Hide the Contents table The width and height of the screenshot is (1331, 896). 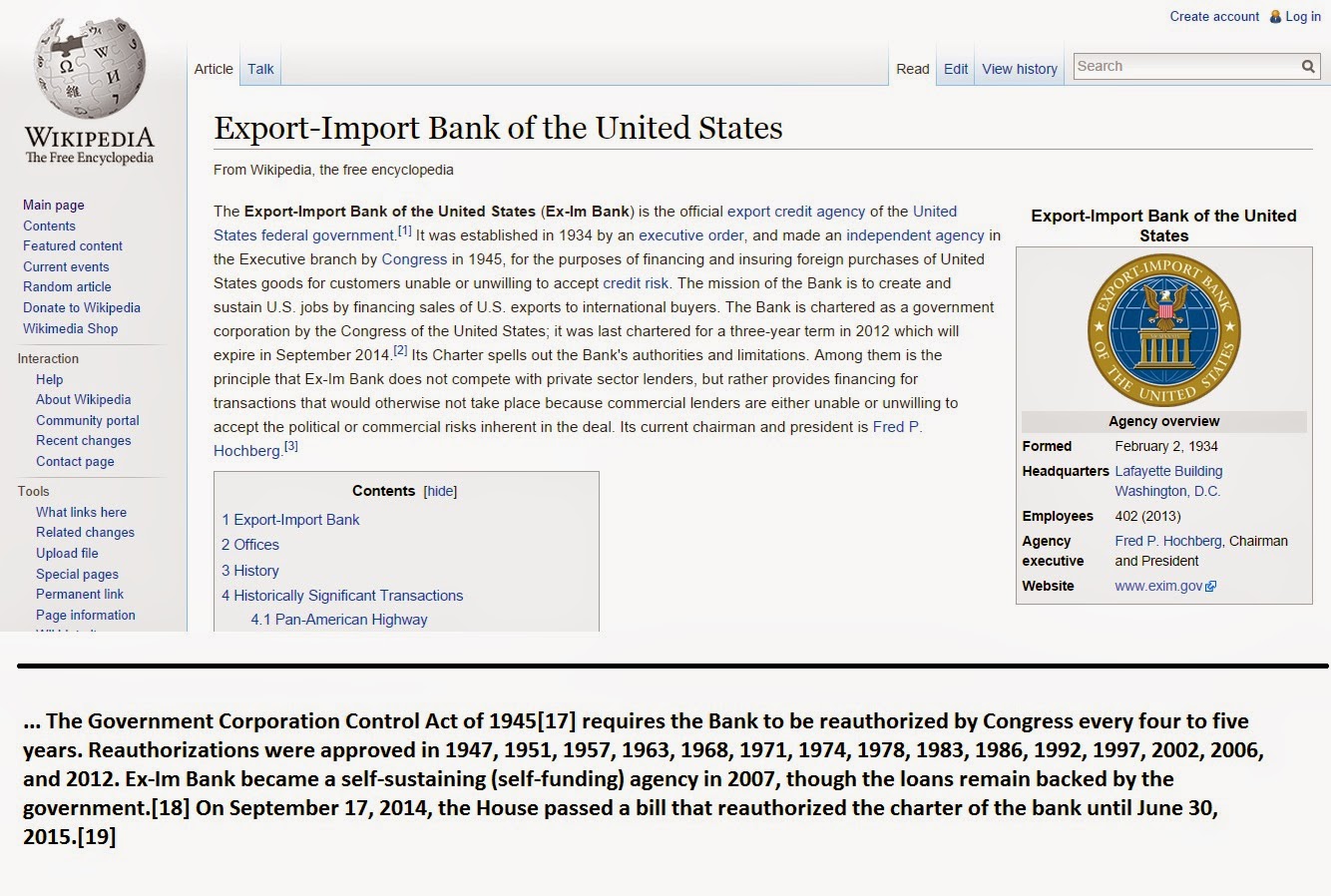(440, 491)
